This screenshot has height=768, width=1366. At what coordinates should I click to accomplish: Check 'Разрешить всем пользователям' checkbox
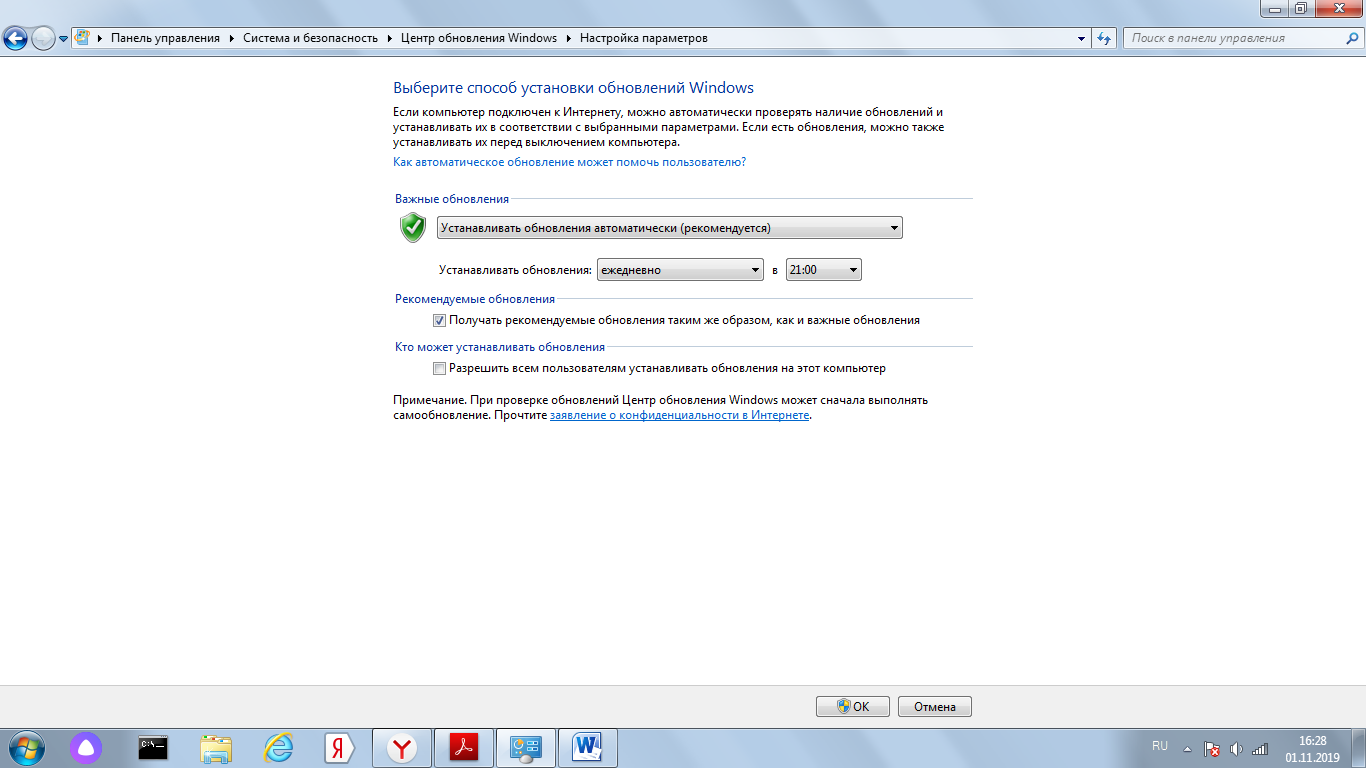point(439,368)
